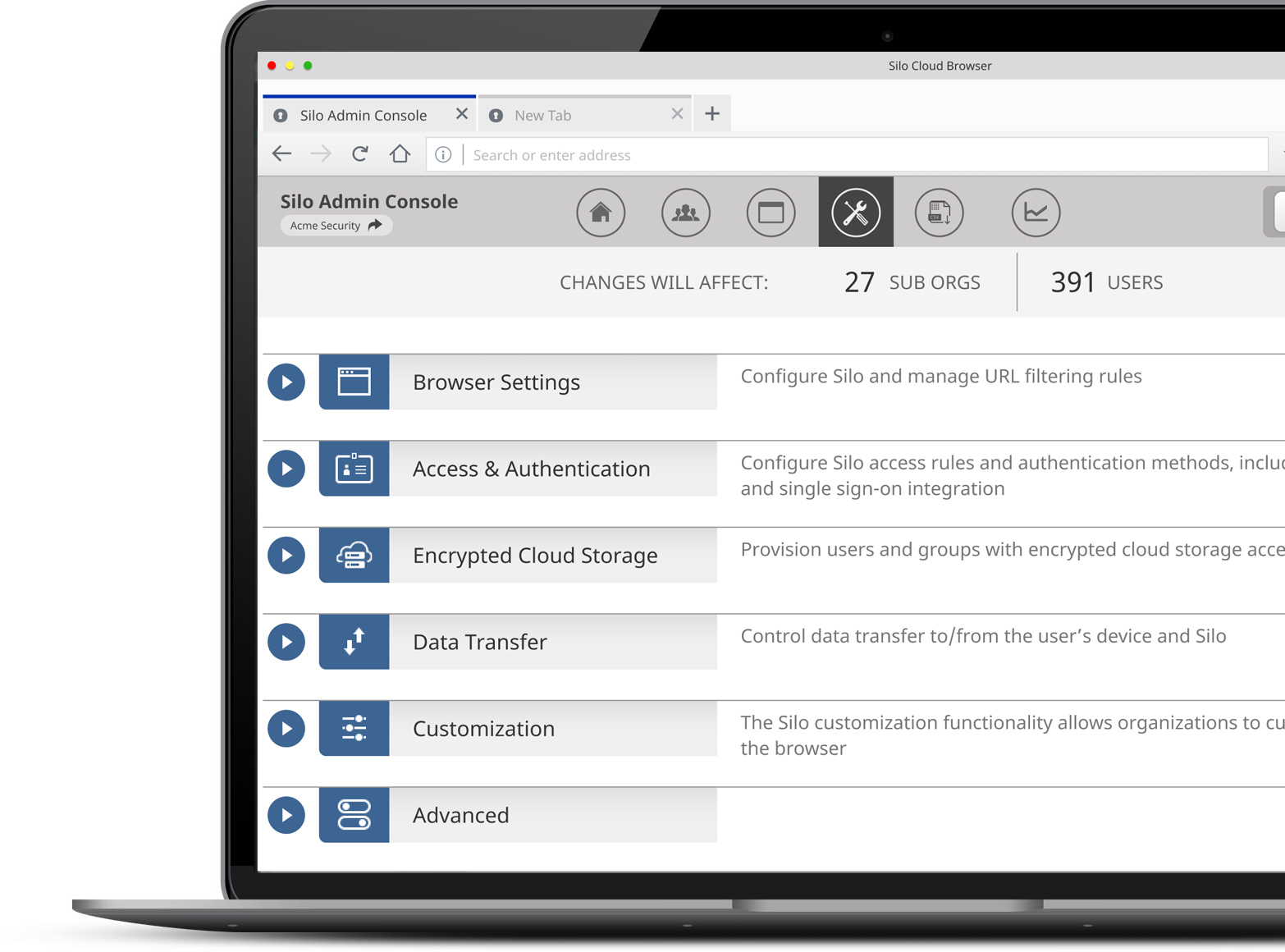This screenshot has width=1285, height=952.
Task: Expand the Browser Settings section arrow
Action: (x=286, y=382)
